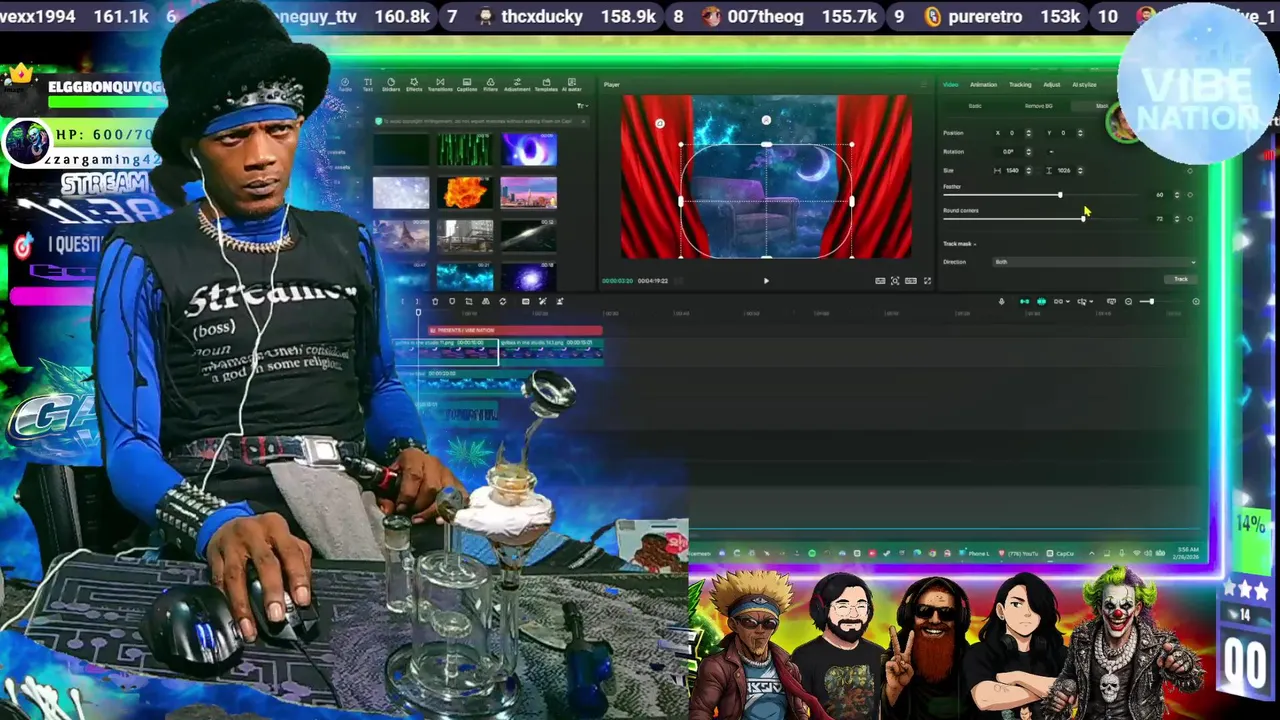Image resolution: width=1280 pixels, height=720 pixels.
Task: Switch to the Adjust tab
Action: [1052, 85]
